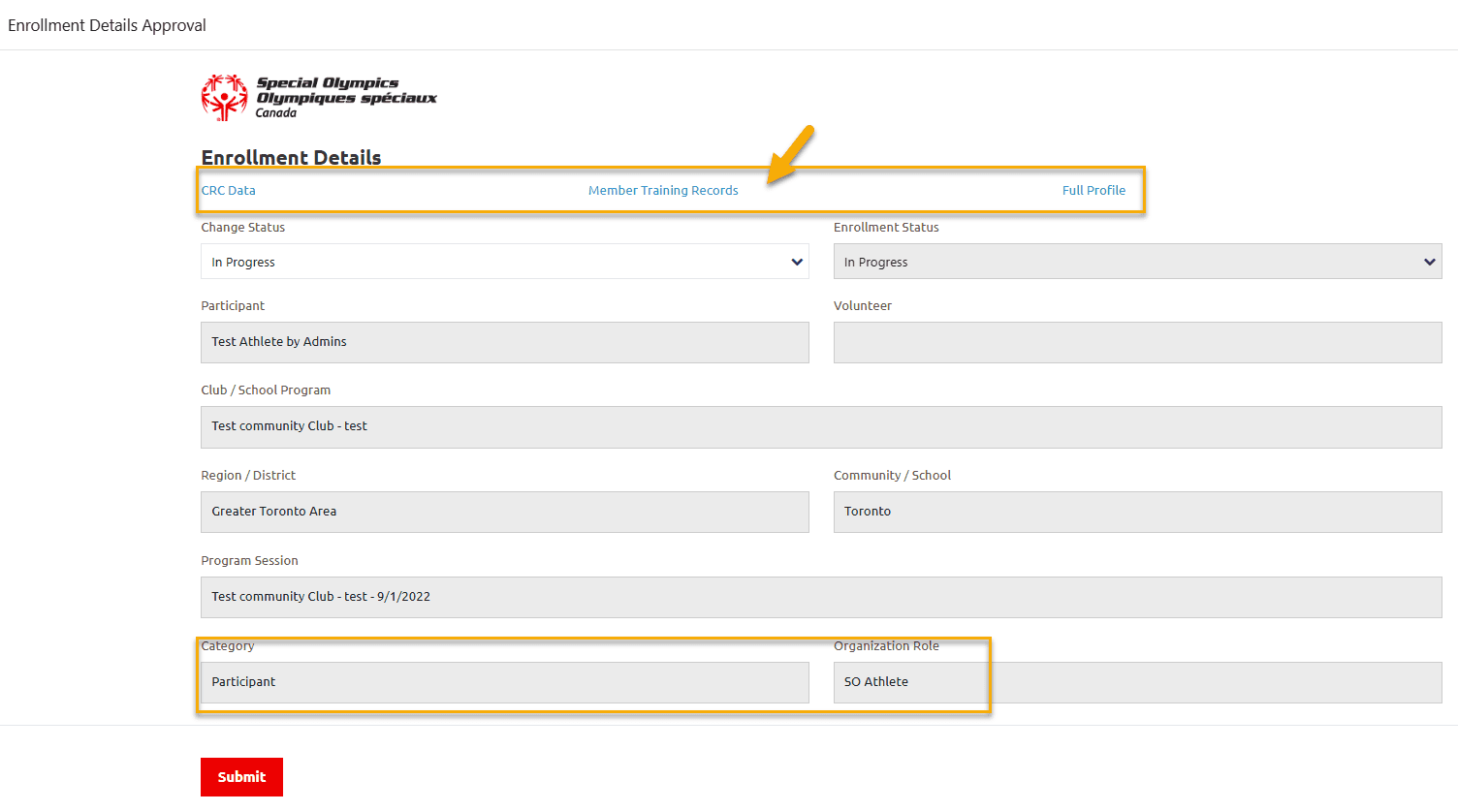The height and width of the screenshot is (812, 1458).
Task: Open the Full Profile link
Action: [x=1093, y=191]
